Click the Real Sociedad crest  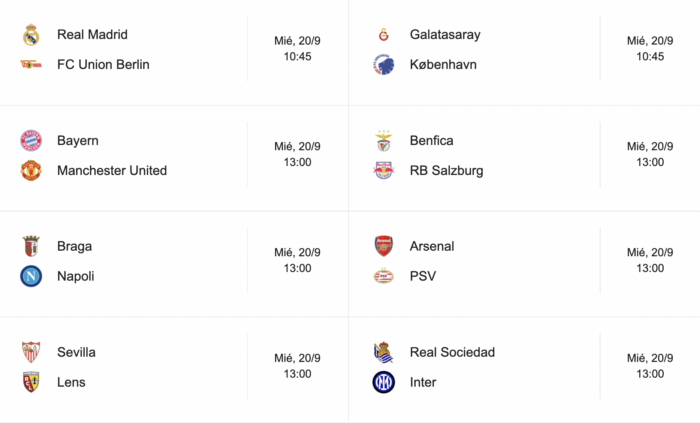pyautogui.click(x=383, y=352)
